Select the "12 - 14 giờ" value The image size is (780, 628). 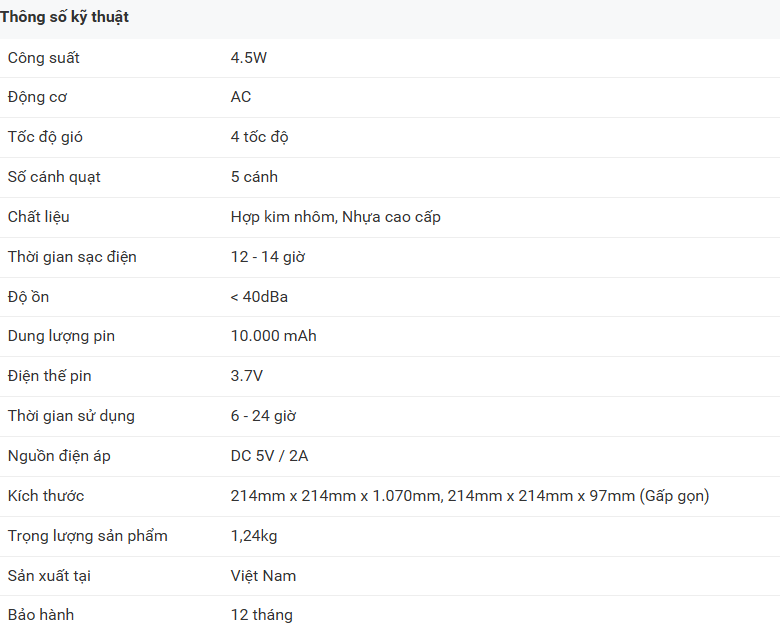[268, 257]
